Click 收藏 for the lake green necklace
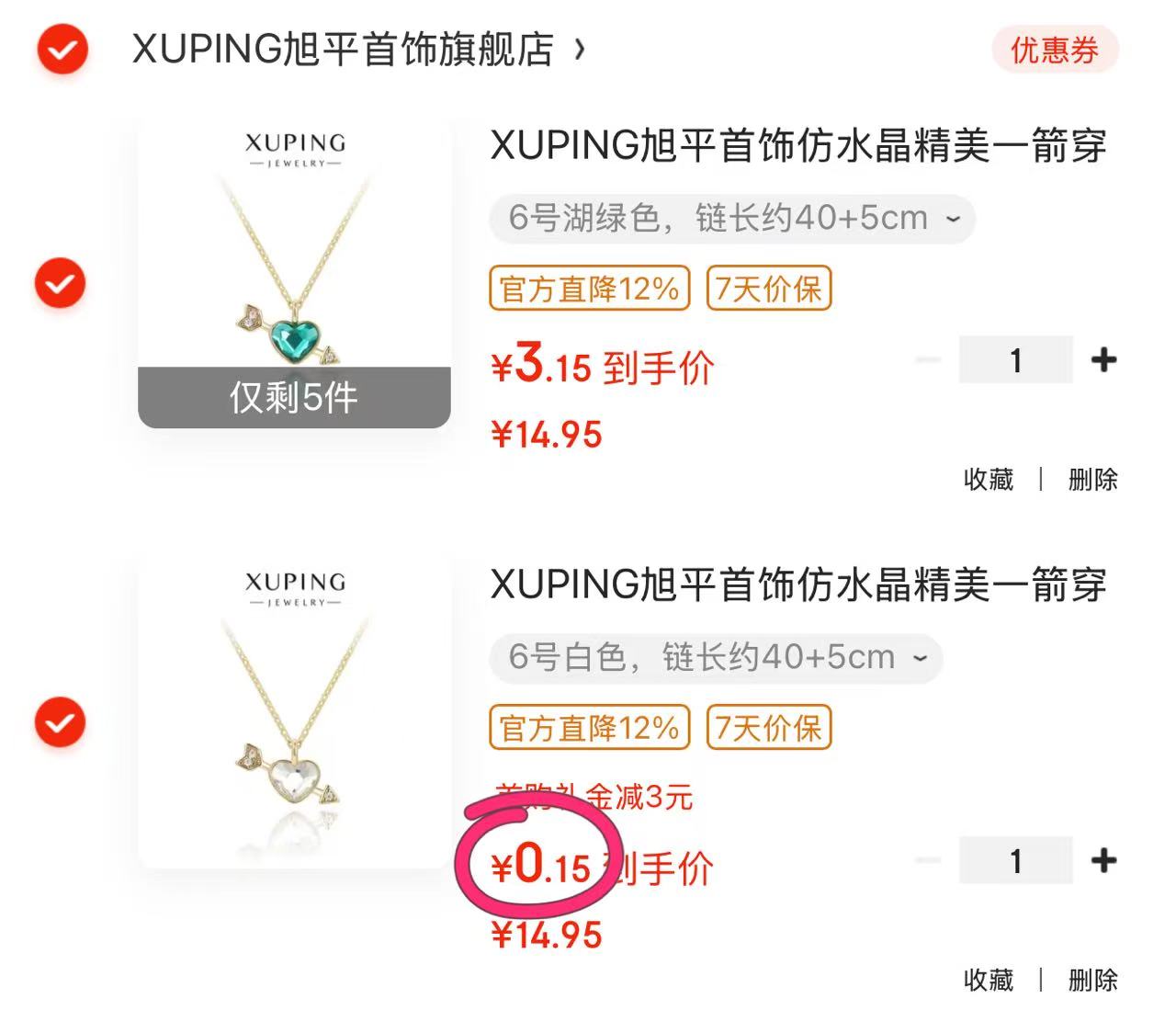This screenshot has height=1021, width=1176. pos(989,479)
